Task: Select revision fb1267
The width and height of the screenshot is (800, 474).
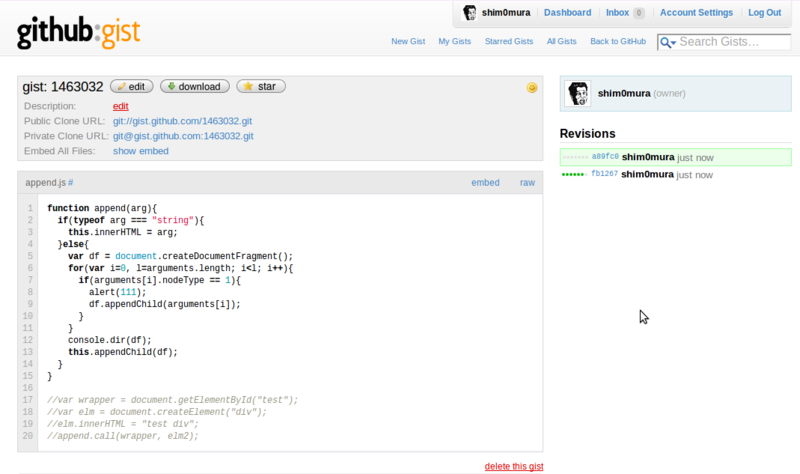Action: 604,174
